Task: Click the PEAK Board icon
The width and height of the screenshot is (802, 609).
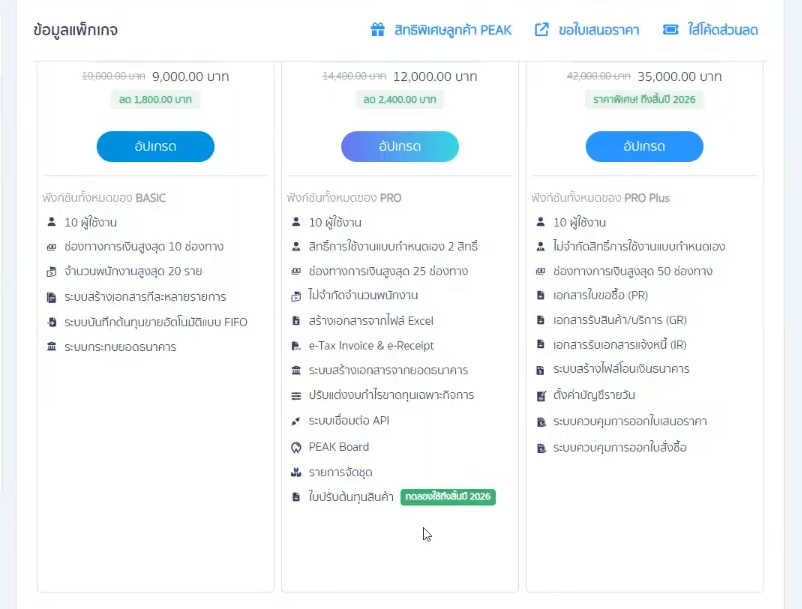Action: [x=296, y=447]
